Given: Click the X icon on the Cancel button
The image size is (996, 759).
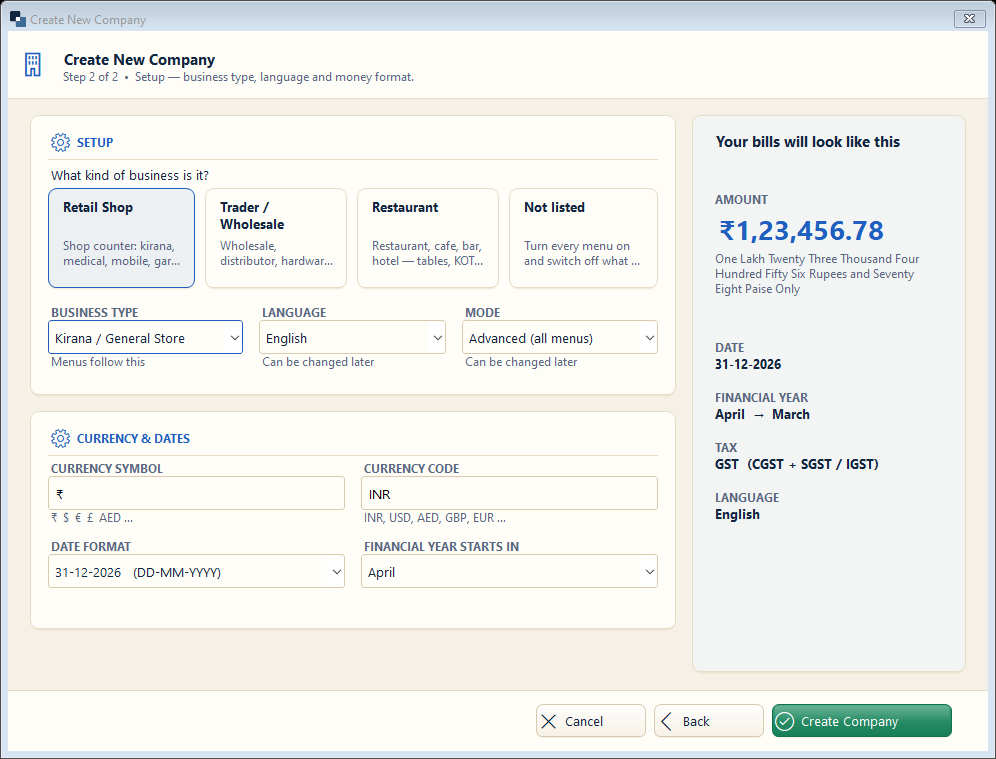Looking at the screenshot, I should 549,722.
